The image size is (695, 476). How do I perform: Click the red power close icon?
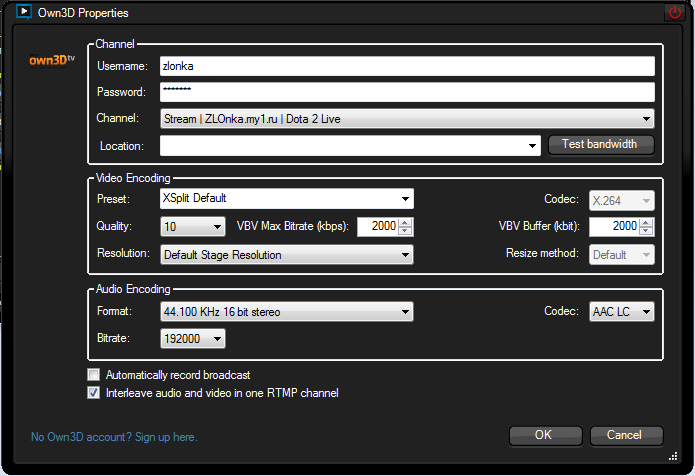pos(673,13)
